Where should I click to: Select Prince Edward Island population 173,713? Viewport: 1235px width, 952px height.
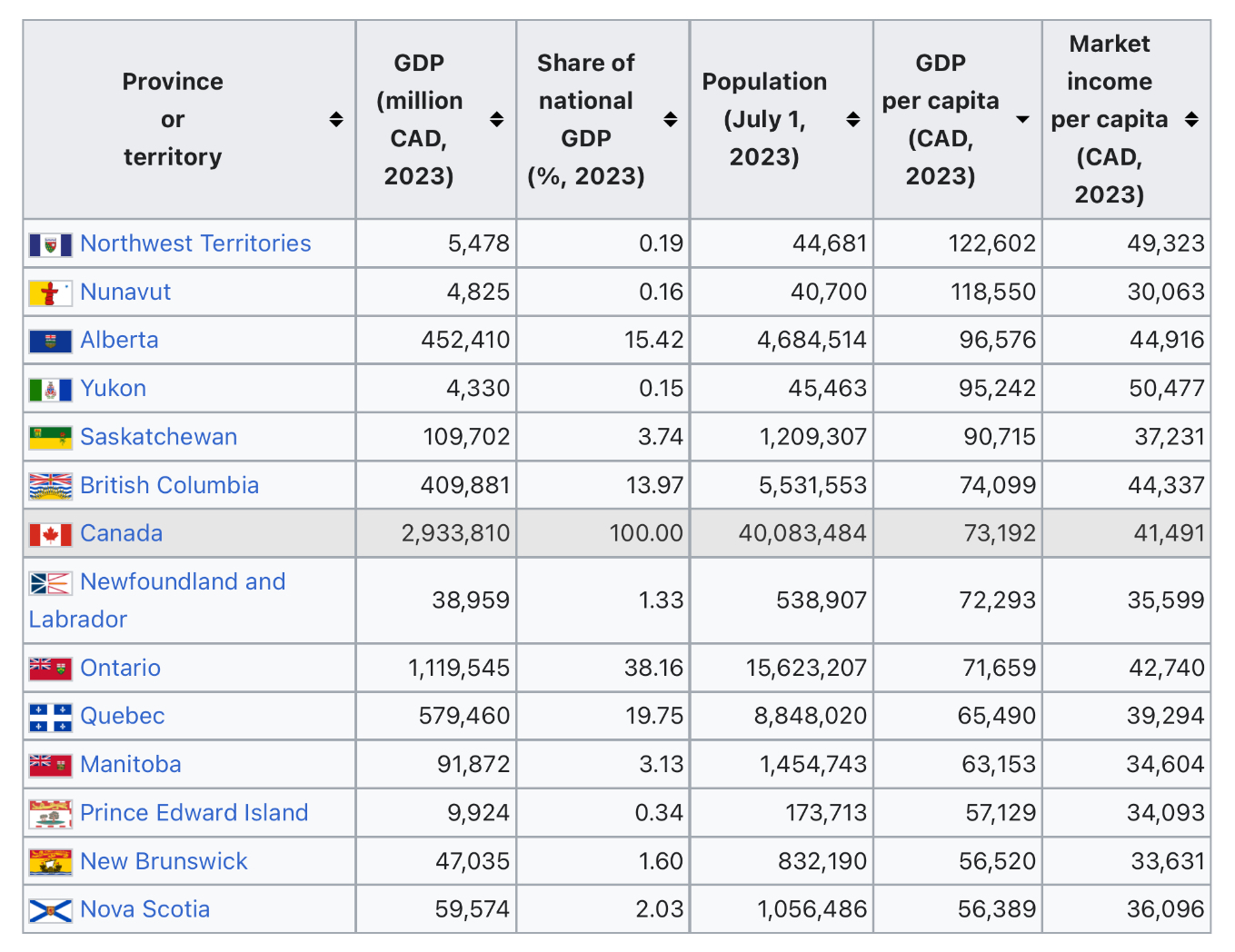(x=826, y=812)
